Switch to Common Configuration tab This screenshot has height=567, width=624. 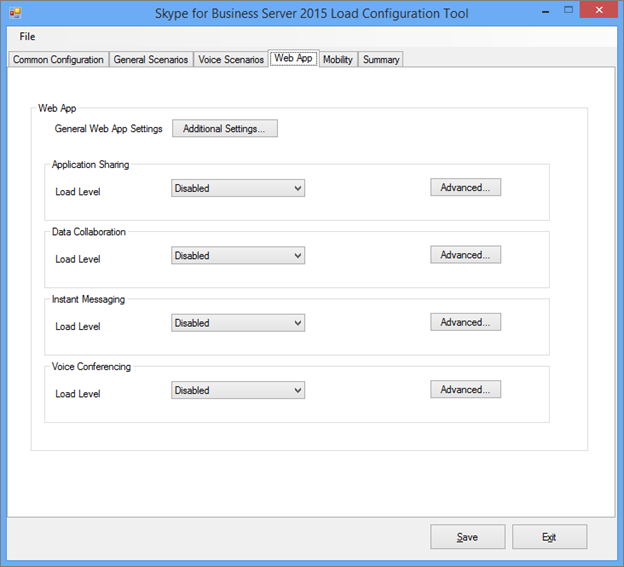coord(58,60)
